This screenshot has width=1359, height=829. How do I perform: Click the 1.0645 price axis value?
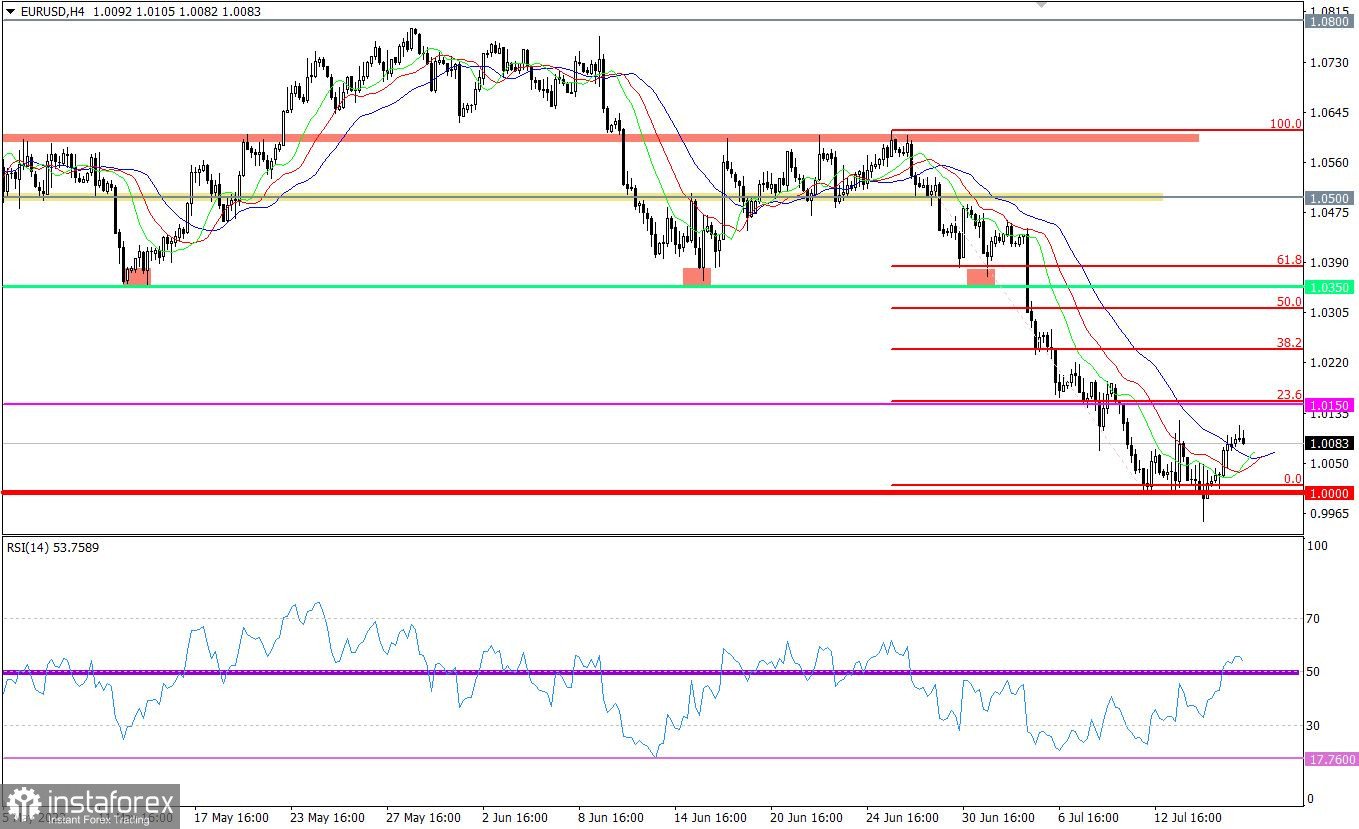click(x=1328, y=112)
